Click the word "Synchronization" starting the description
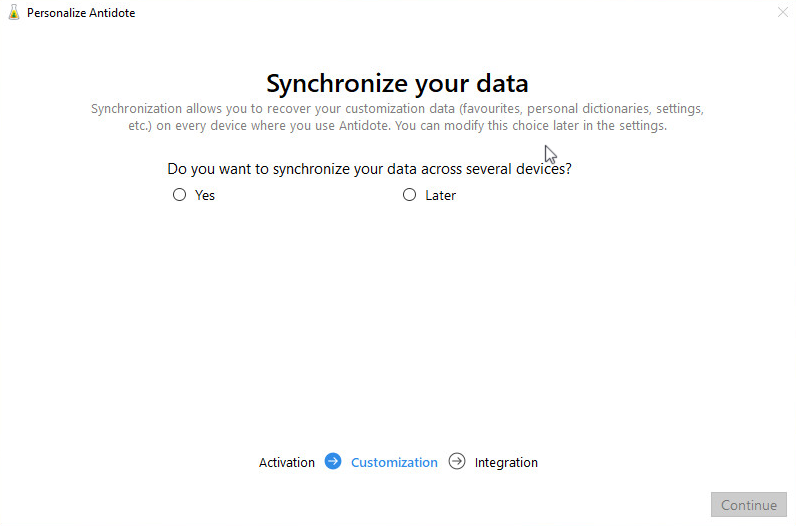 [137, 108]
